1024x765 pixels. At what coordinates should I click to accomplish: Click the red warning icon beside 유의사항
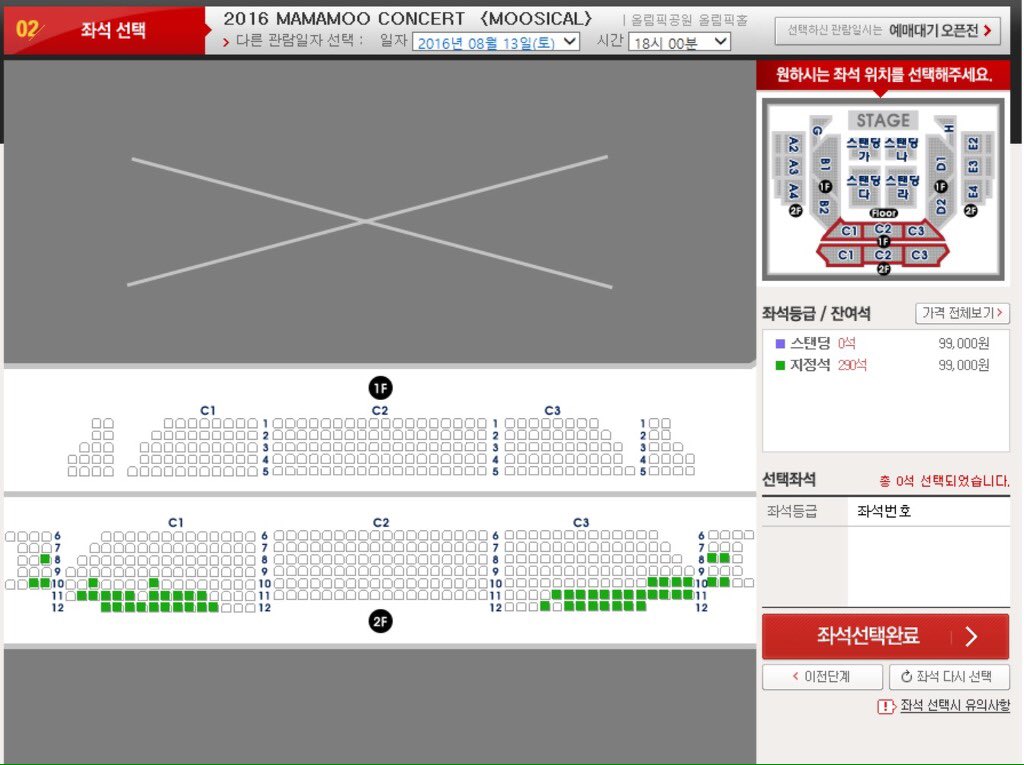(x=886, y=706)
